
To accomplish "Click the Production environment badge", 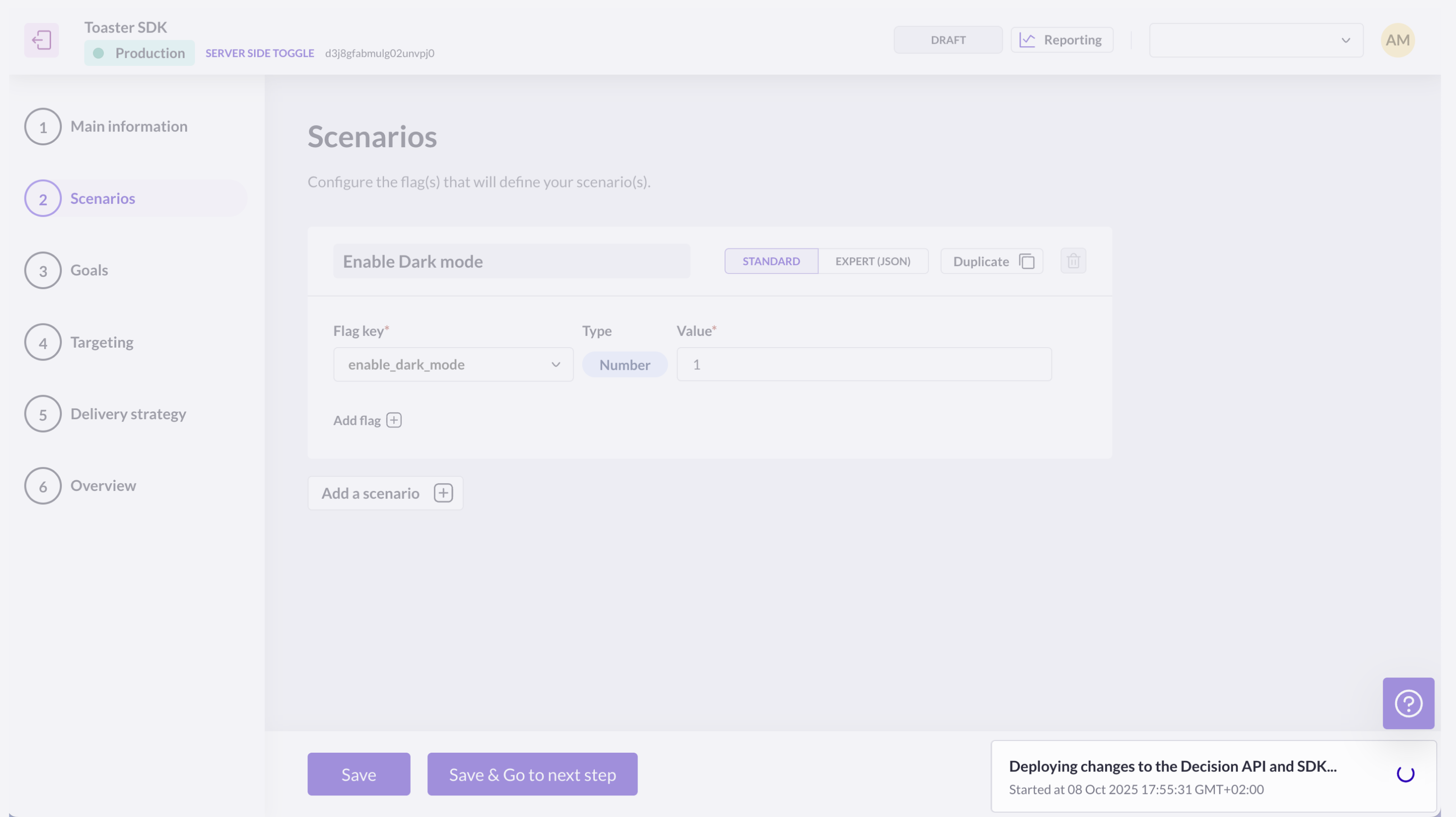I will click(139, 53).
